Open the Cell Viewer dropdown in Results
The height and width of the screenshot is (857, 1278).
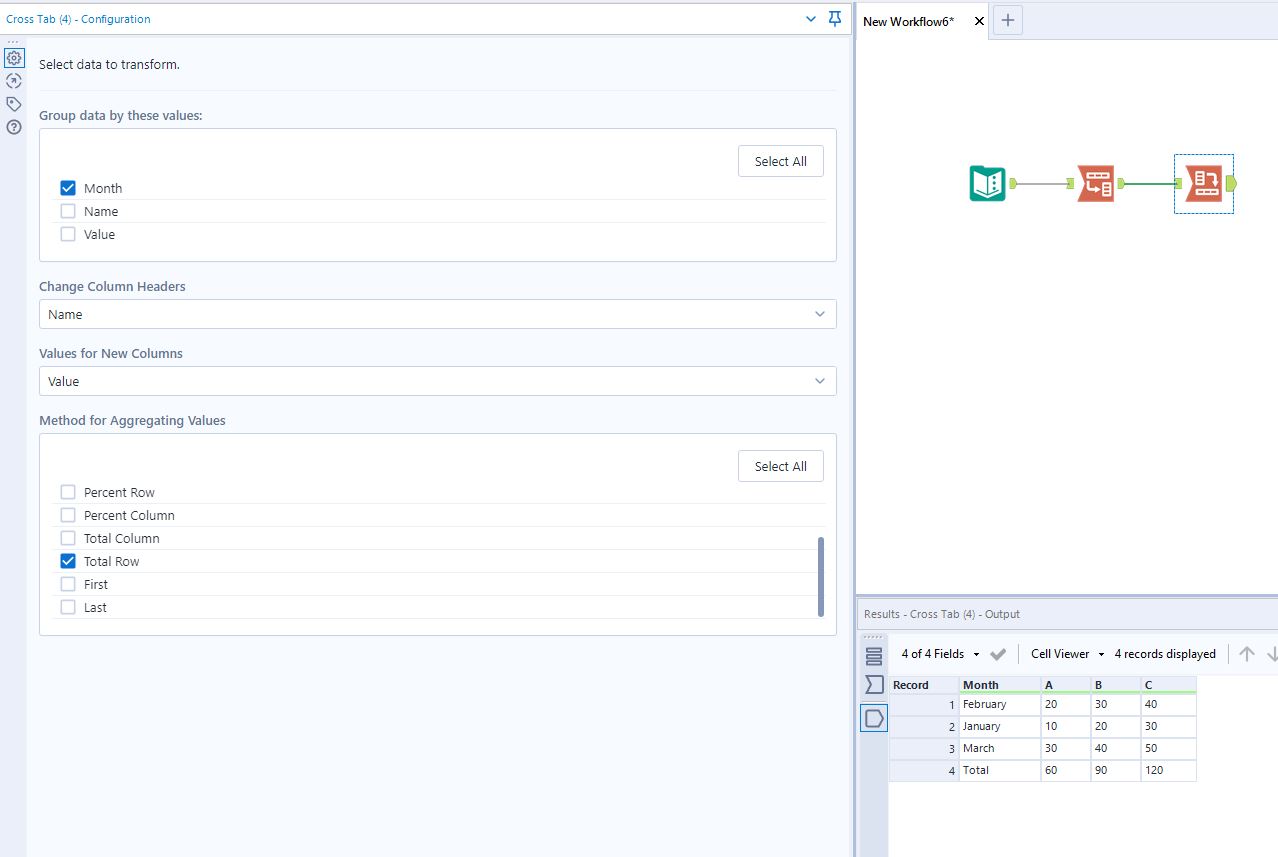coord(1066,653)
